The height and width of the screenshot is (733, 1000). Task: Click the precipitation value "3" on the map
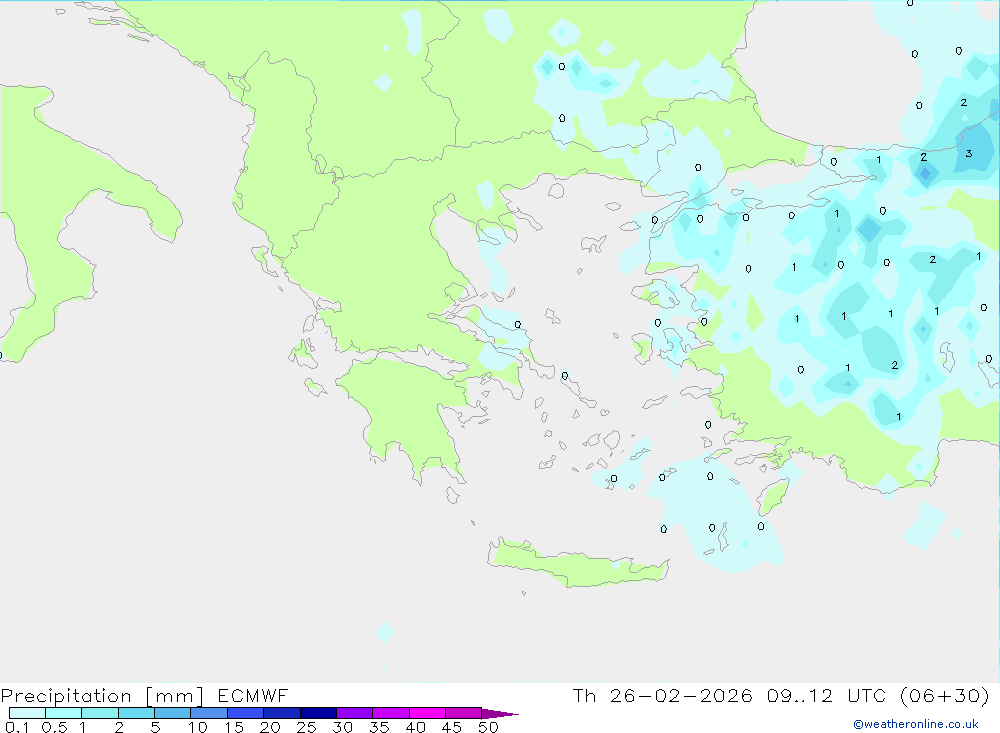pos(969,153)
